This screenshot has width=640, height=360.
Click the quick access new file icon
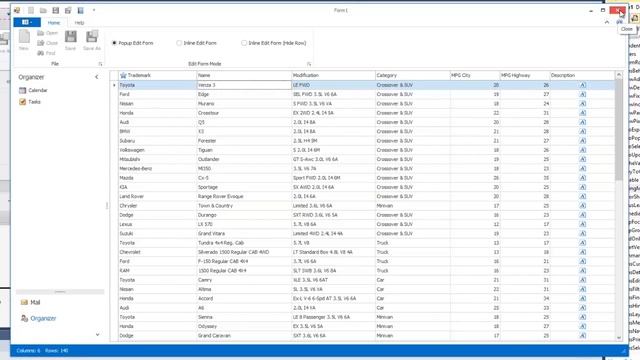pyautogui.click(x=31, y=10)
